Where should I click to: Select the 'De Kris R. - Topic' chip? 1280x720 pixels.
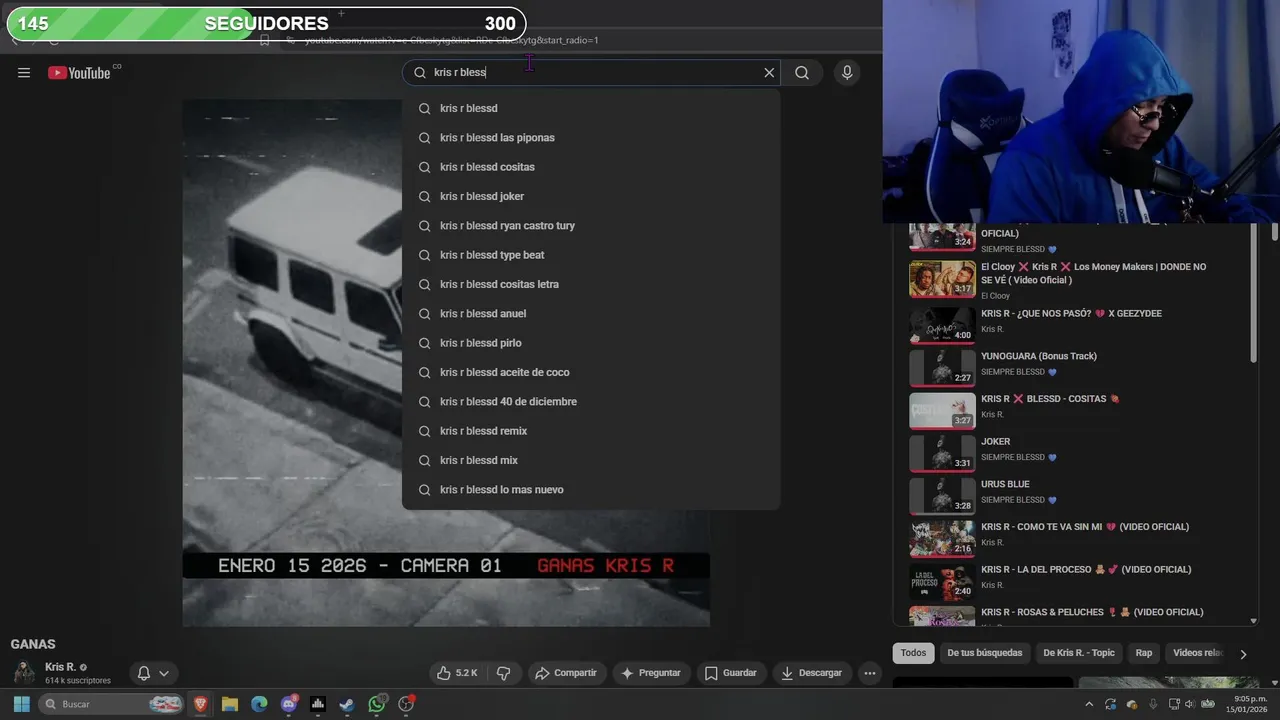1079,653
